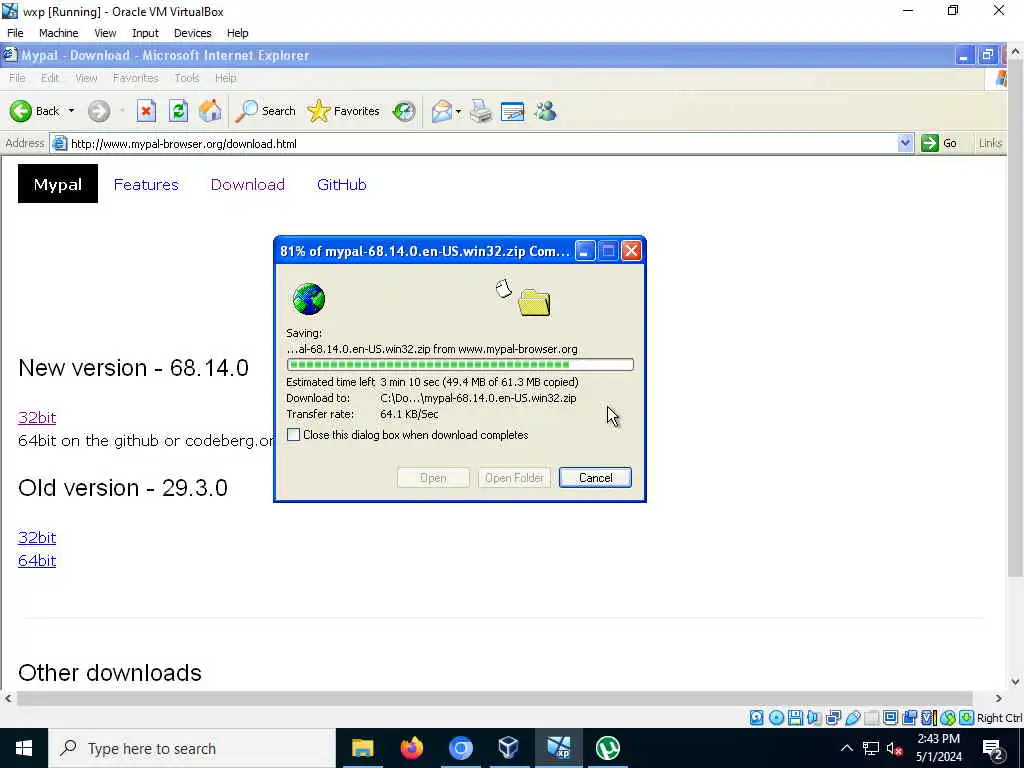Click the mouse integration indicator in VirtualBox status bar
This screenshot has height=768, width=1024.
(x=948, y=718)
